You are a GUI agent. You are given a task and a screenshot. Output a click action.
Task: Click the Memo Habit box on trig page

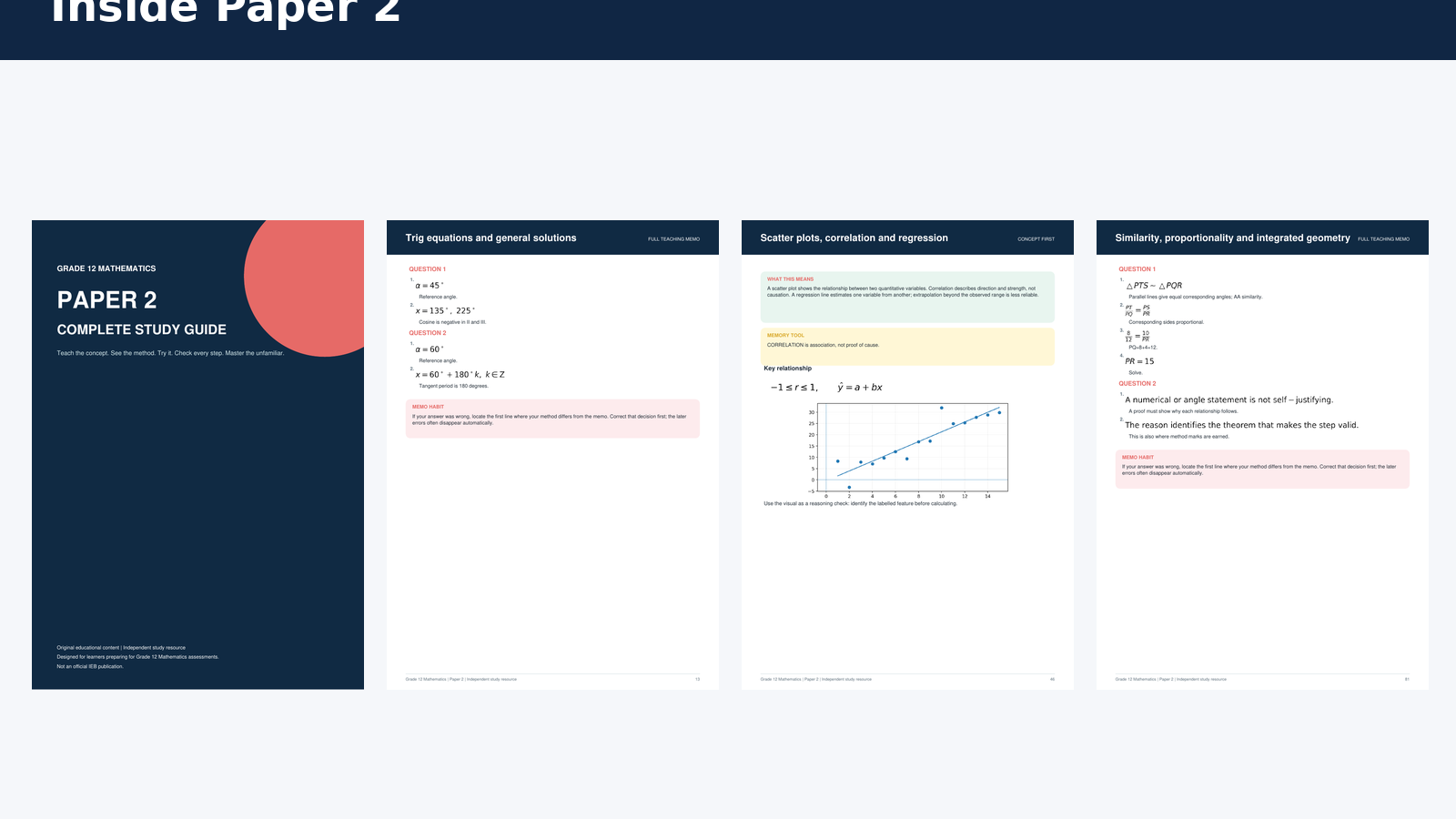coord(552,419)
